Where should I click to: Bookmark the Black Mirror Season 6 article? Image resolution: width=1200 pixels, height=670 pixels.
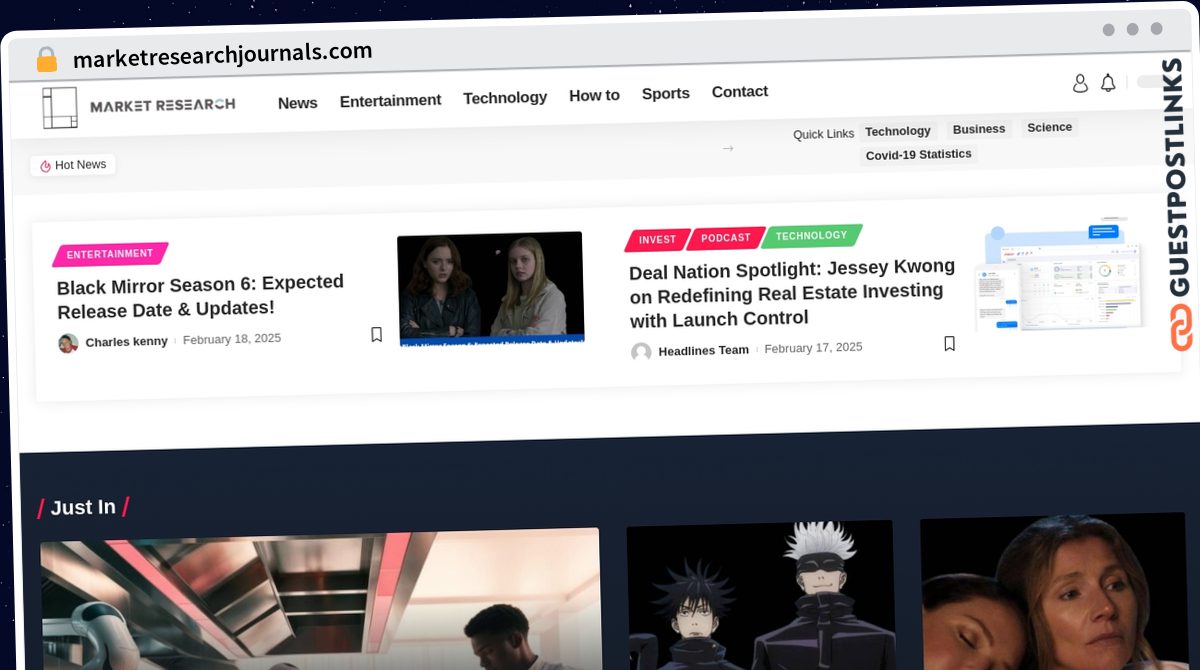[376, 334]
